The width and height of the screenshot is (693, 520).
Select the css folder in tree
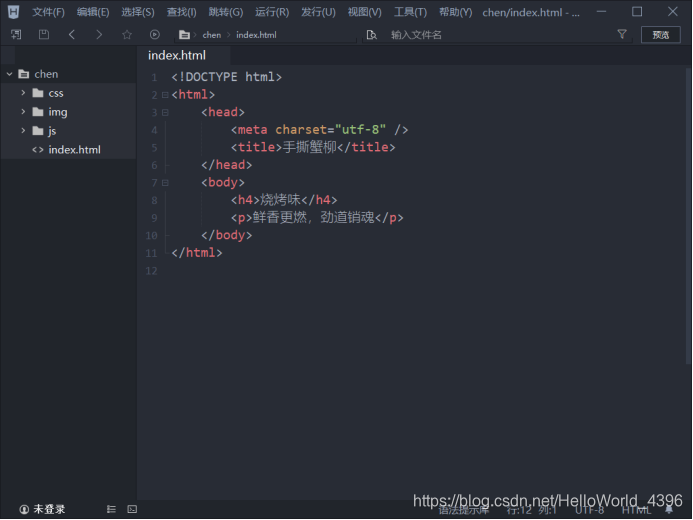[x=68, y=93]
